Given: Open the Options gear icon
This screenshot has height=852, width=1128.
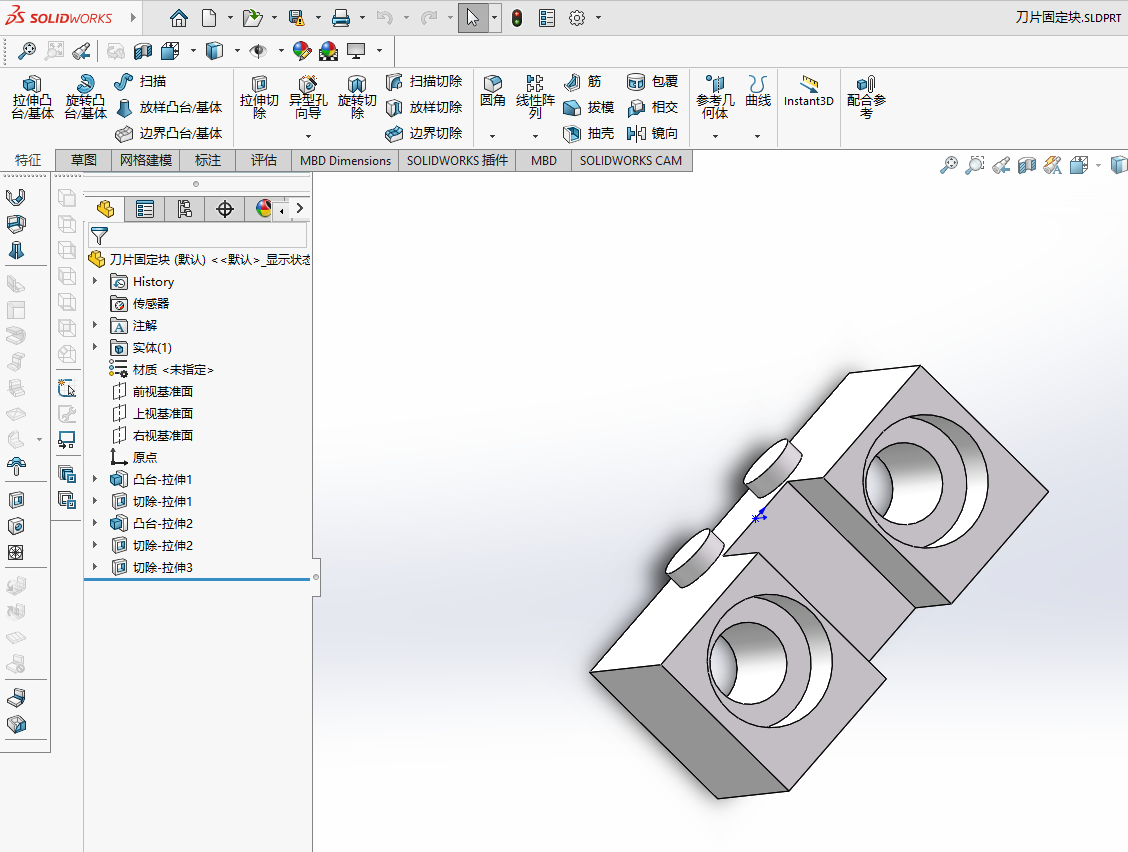Looking at the screenshot, I should [577, 18].
